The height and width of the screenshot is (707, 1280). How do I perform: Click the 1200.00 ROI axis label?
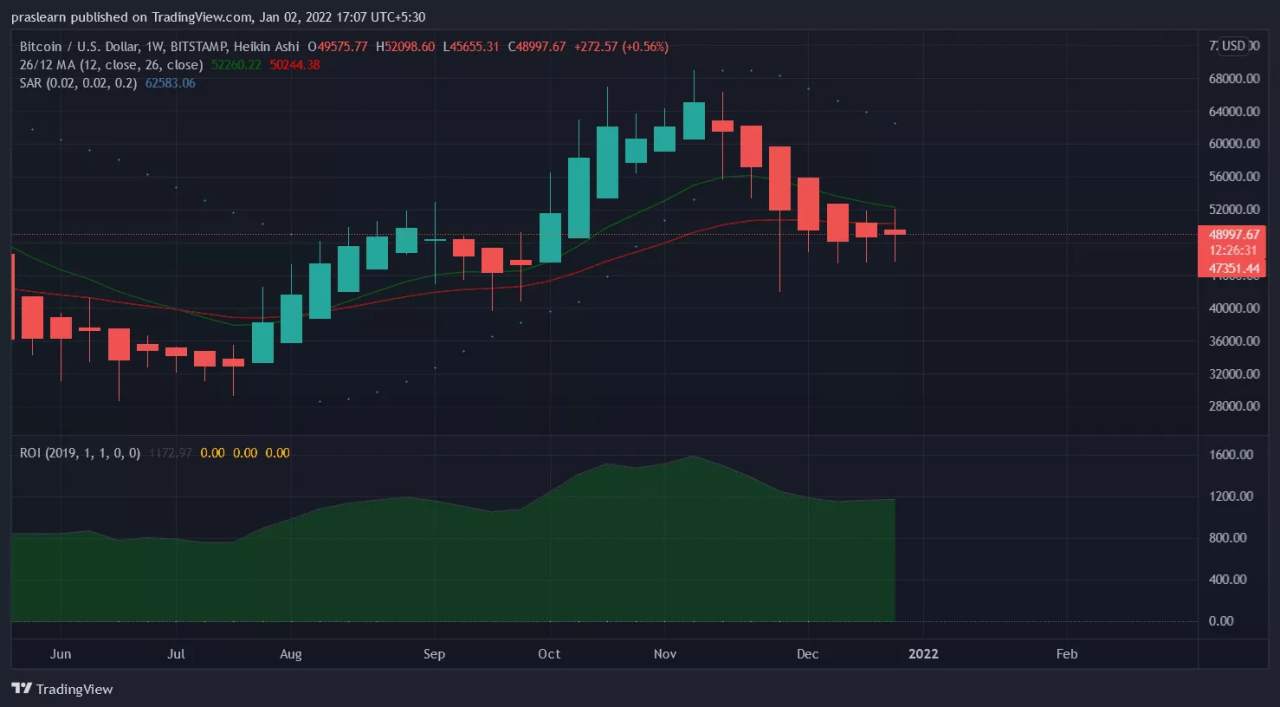[1232, 497]
